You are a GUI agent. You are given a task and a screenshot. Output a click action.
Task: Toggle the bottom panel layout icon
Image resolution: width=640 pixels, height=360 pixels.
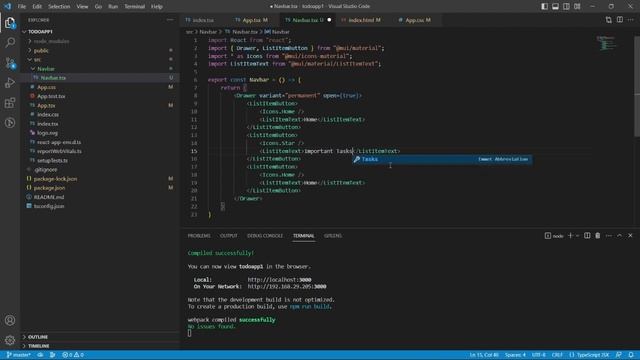[556, 7]
